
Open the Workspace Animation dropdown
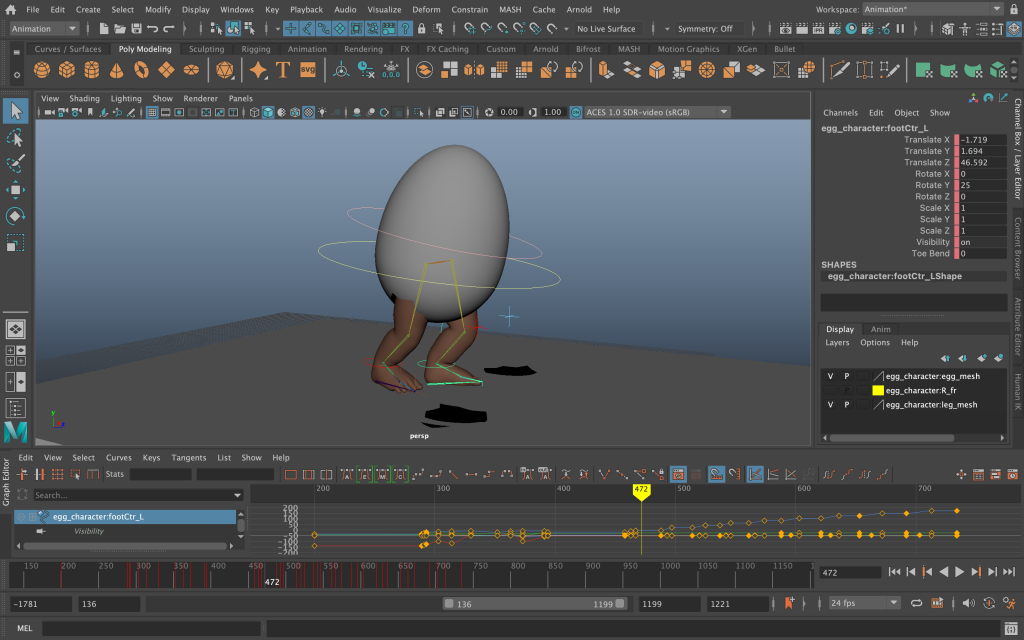933,9
